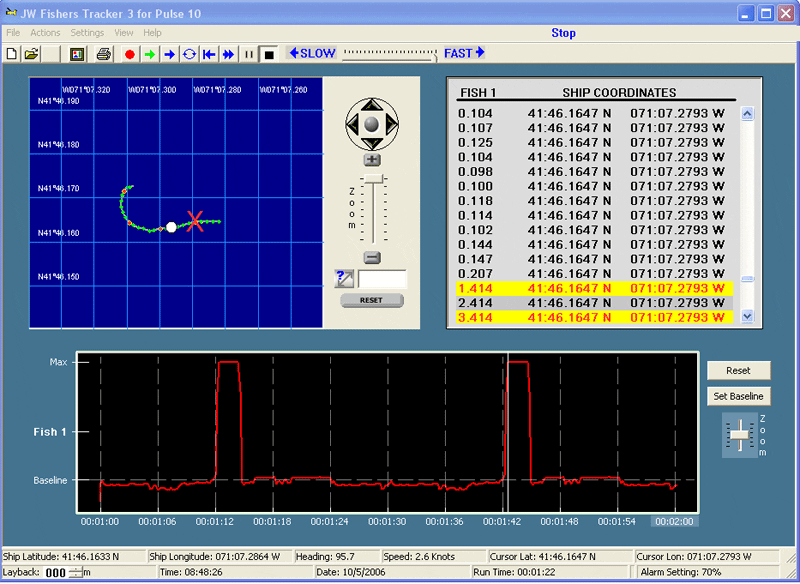
Task: Select the 0.207 reading row
Action: [594, 273]
